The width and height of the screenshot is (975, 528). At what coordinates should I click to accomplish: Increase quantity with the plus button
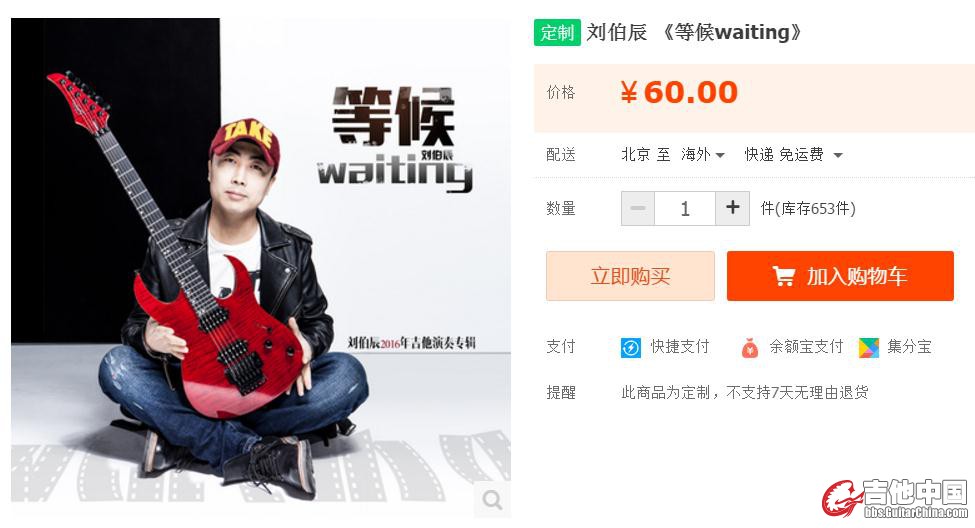732,208
